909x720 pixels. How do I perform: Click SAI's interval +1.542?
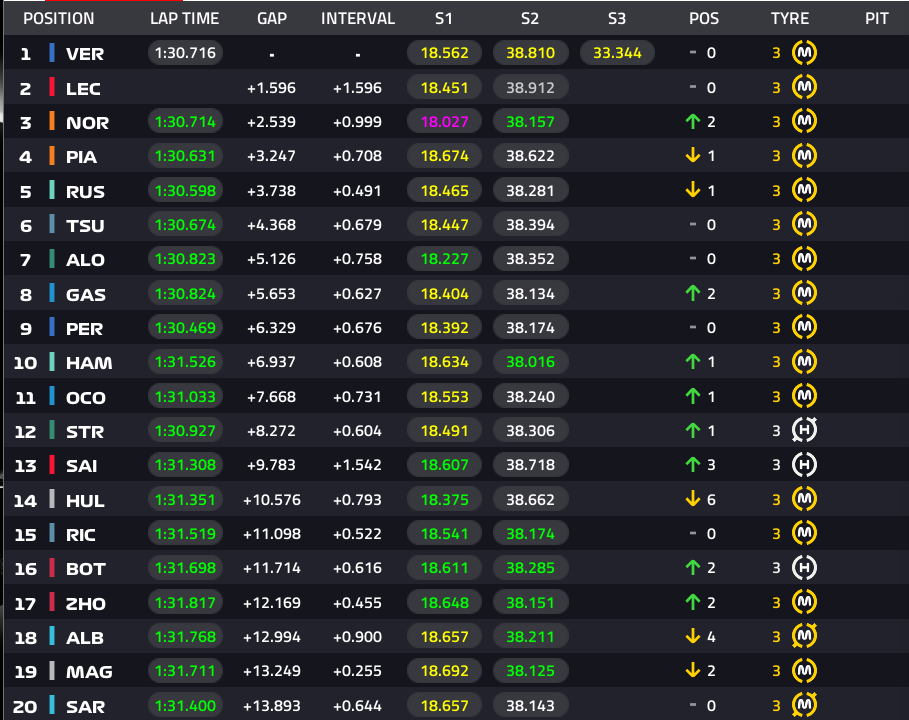(x=357, y=465)
